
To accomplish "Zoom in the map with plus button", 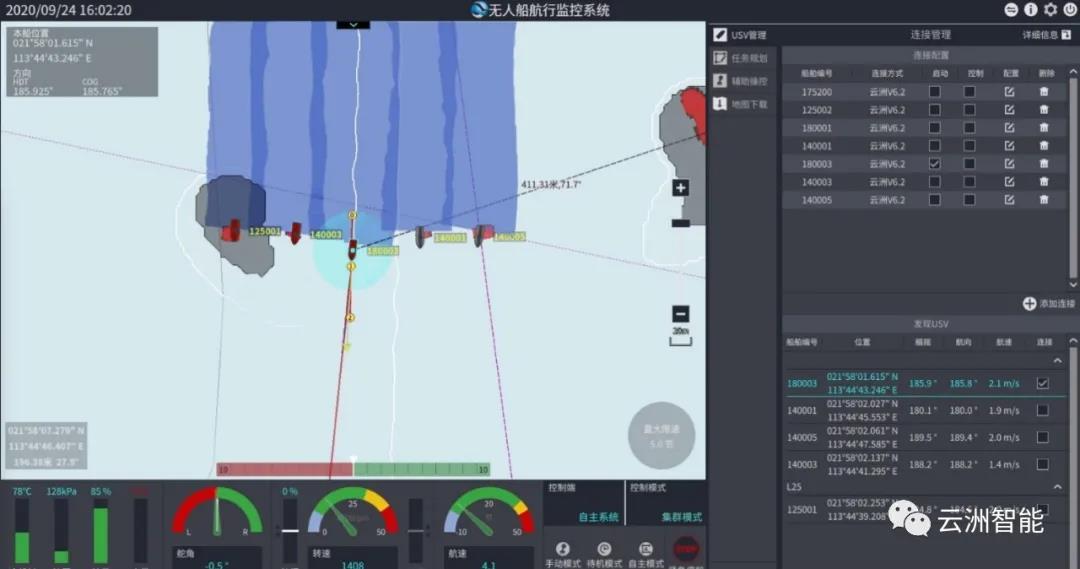I will coord(681,188).
